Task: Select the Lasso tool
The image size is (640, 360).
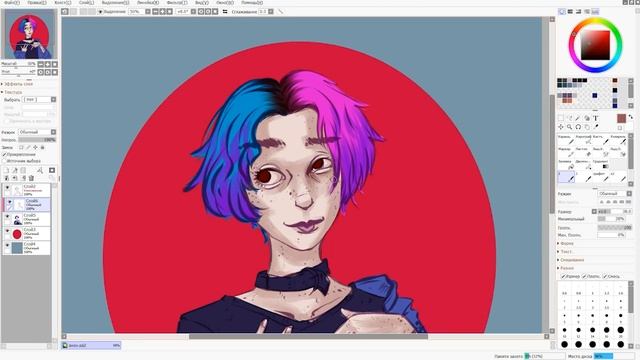Action: [x=569, y=118]
